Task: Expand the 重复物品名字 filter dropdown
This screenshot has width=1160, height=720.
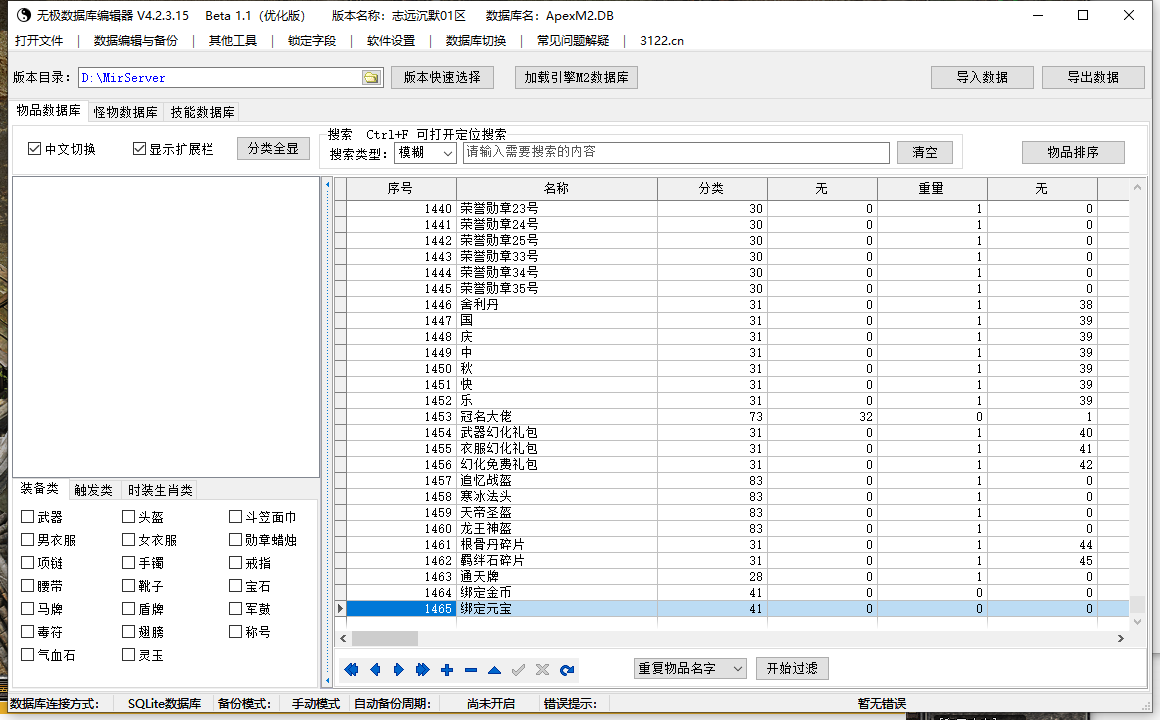Action: 689,669
